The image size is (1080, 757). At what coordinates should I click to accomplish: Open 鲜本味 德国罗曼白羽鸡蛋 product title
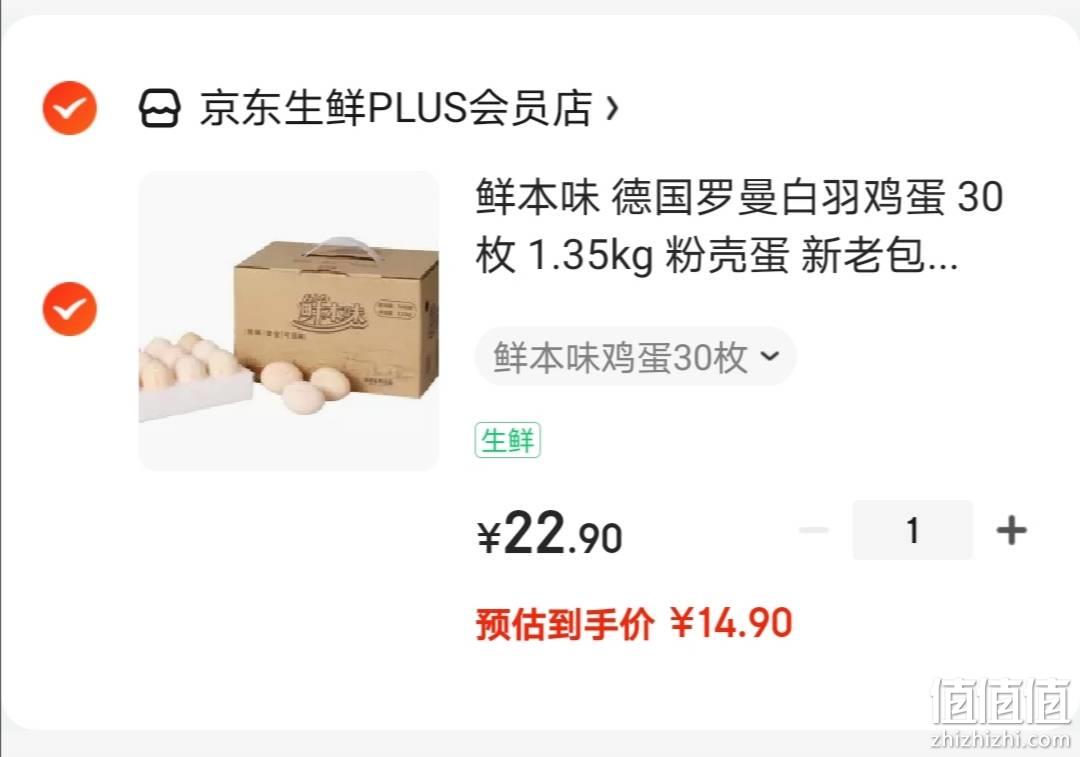pyautogui.click(x=738, y=226)
